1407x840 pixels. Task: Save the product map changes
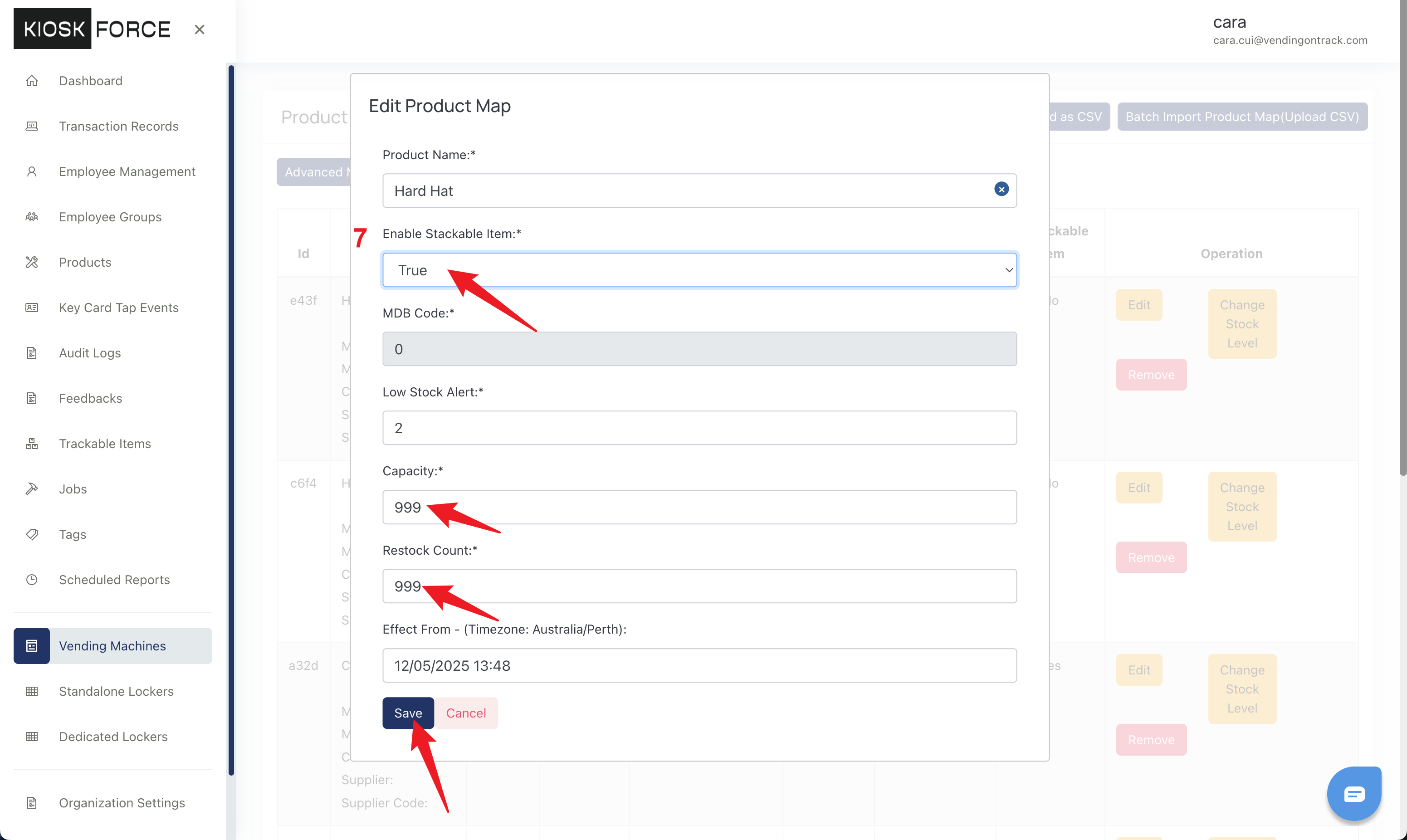(x=408, y=713)
